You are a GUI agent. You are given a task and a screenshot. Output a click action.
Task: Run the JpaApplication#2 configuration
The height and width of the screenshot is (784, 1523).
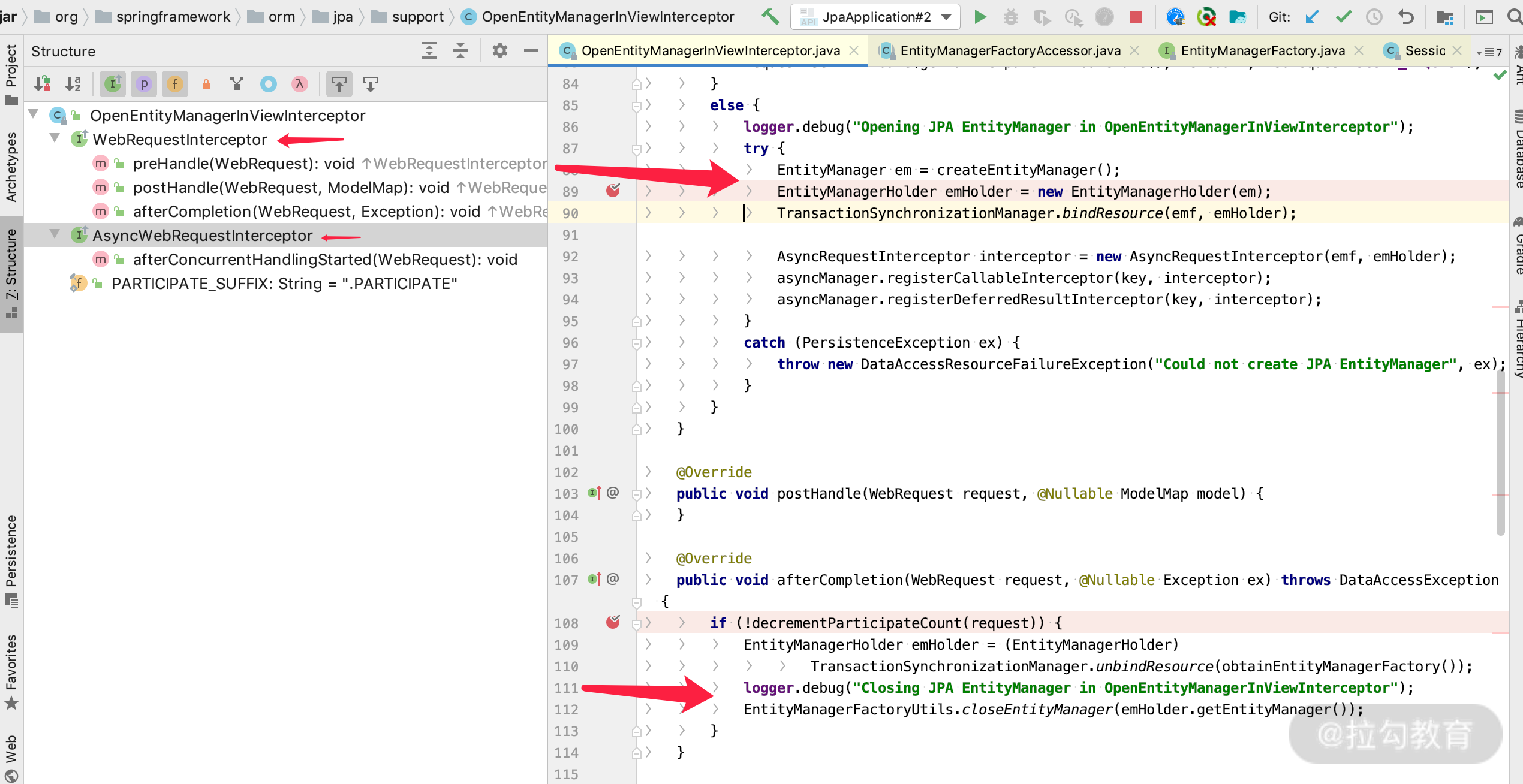click(980, 17)
